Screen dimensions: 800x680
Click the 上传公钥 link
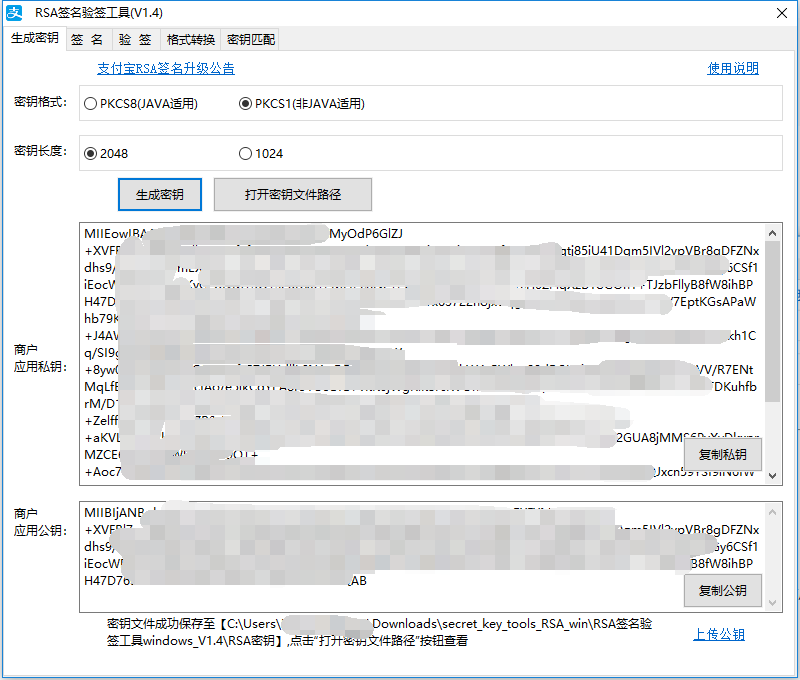coord(719,634)
